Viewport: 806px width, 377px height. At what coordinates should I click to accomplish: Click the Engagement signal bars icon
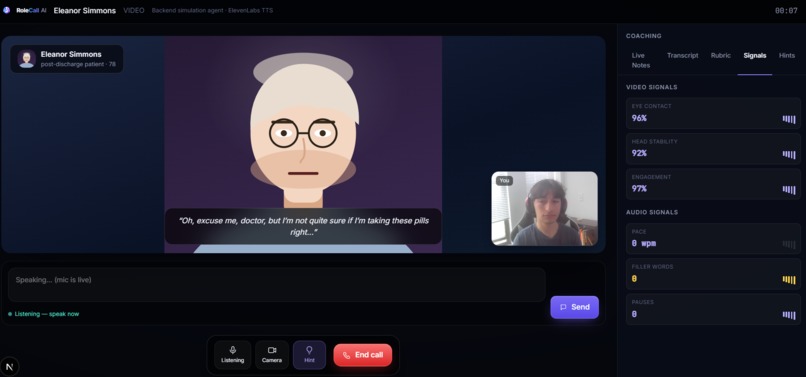789,190
